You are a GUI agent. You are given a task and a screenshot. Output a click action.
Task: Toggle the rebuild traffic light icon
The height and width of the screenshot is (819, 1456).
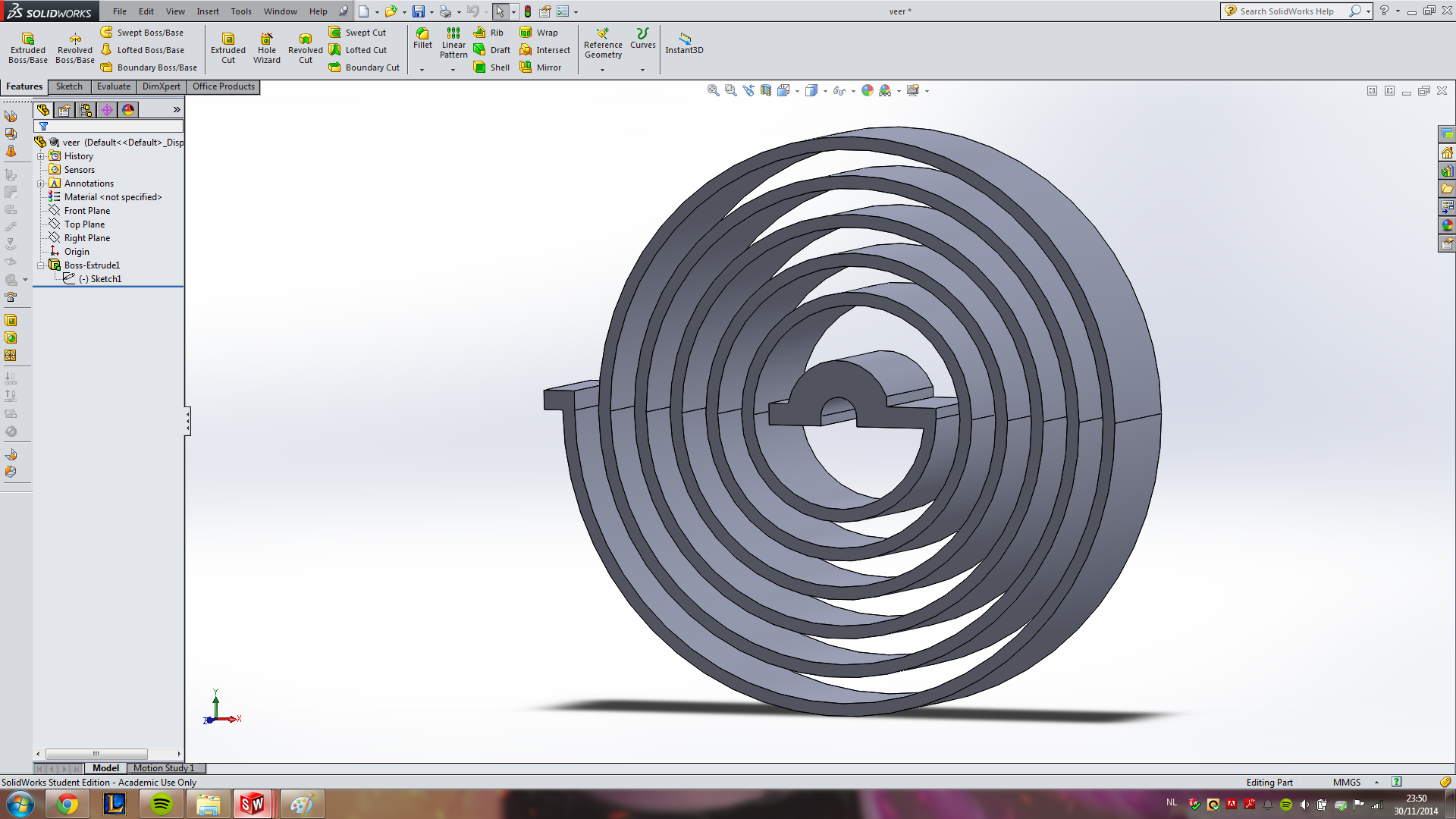pyautogui.click(x=528, y=11)
